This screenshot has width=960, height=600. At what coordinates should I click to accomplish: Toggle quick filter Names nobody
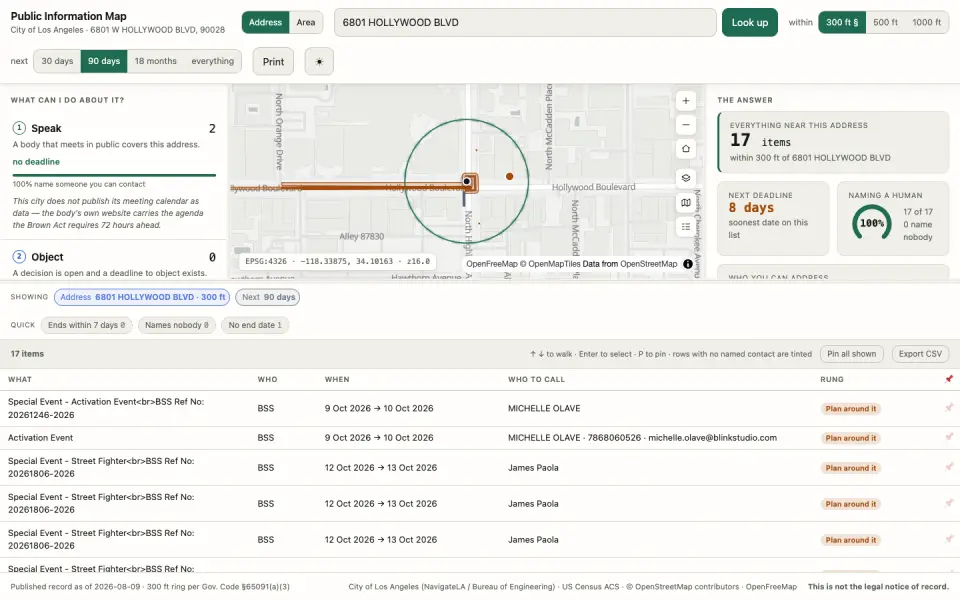coord(176,325)
